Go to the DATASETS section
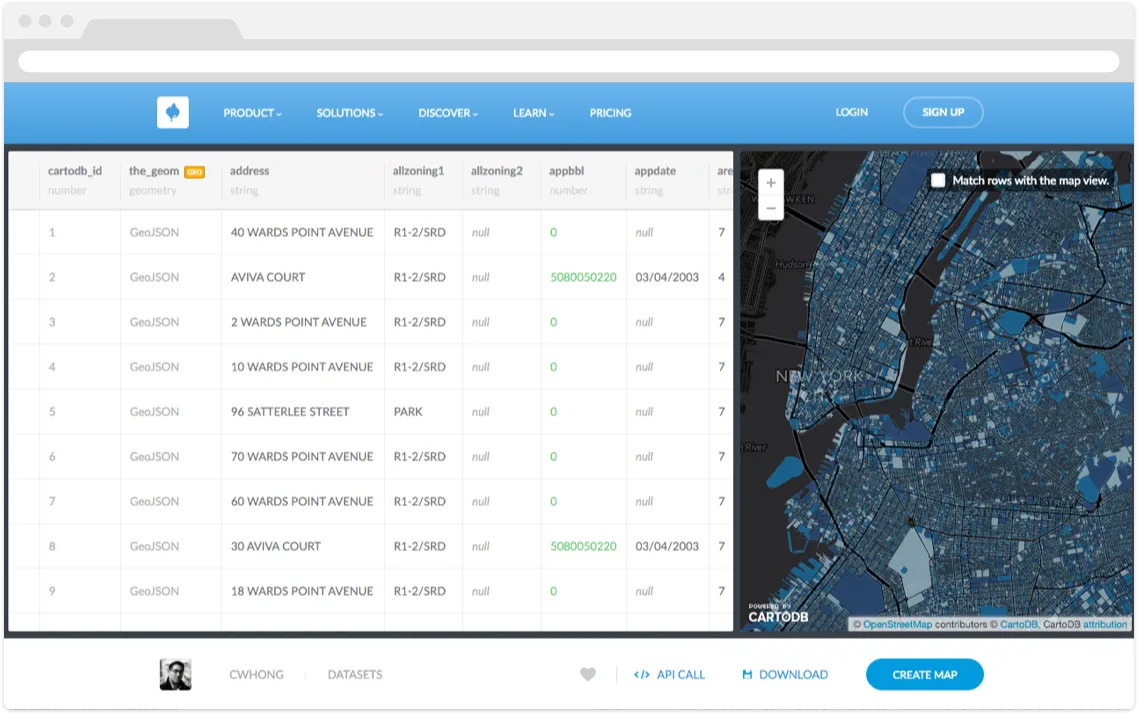The height and width of the screenshot is (713, 1138). (354, 675)
